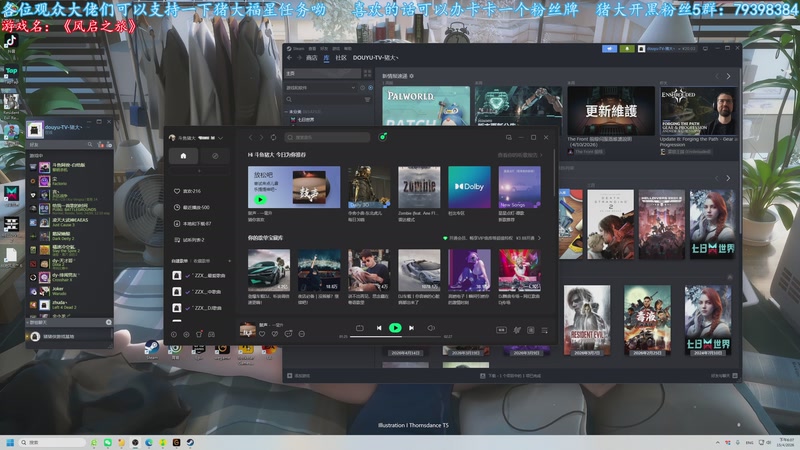Open the now-playing album cover
Image resolution: width=800 pixels, height=450 pixels.
coord(248,330)
